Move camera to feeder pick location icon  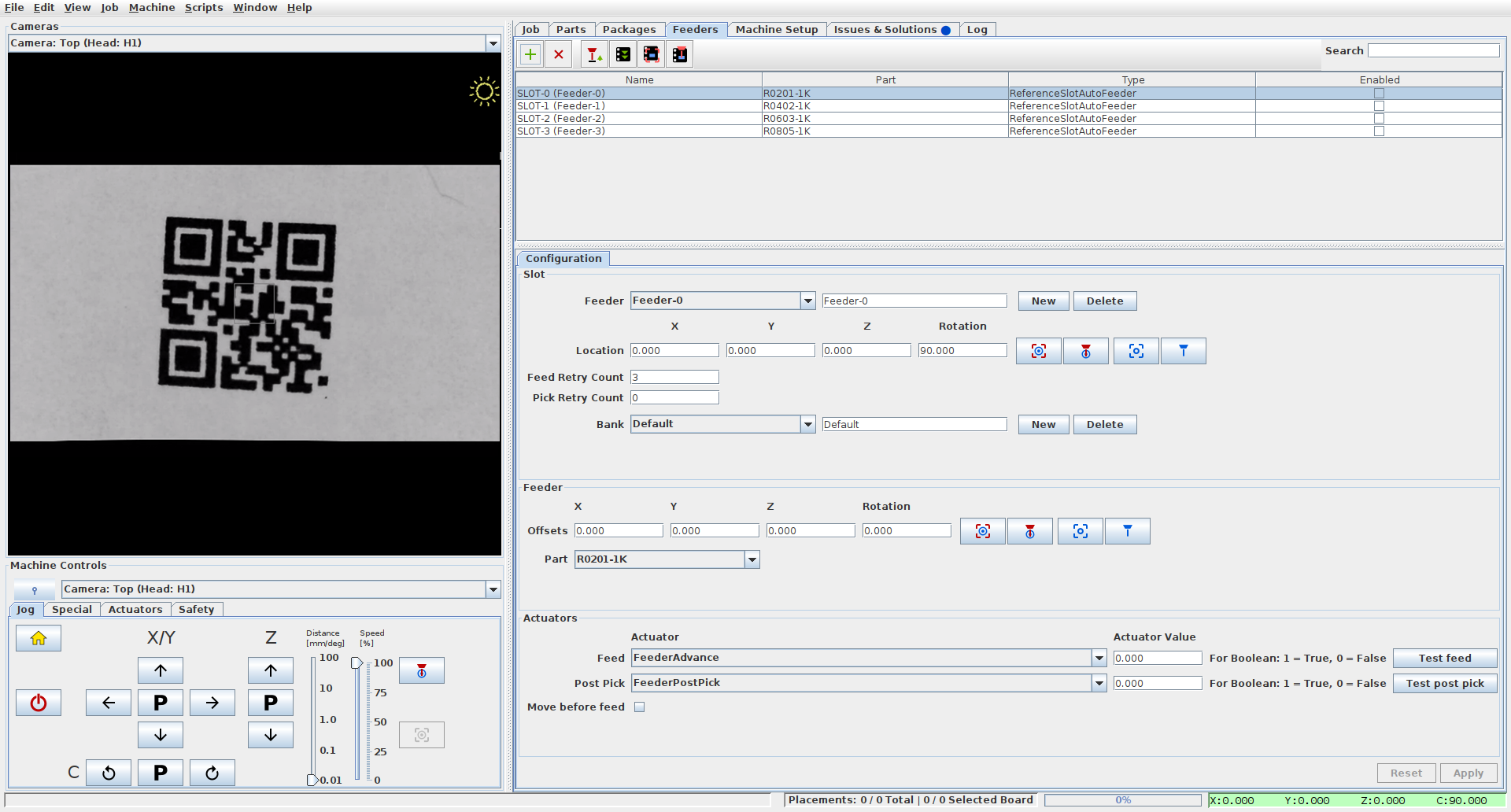tap(652, 54)
